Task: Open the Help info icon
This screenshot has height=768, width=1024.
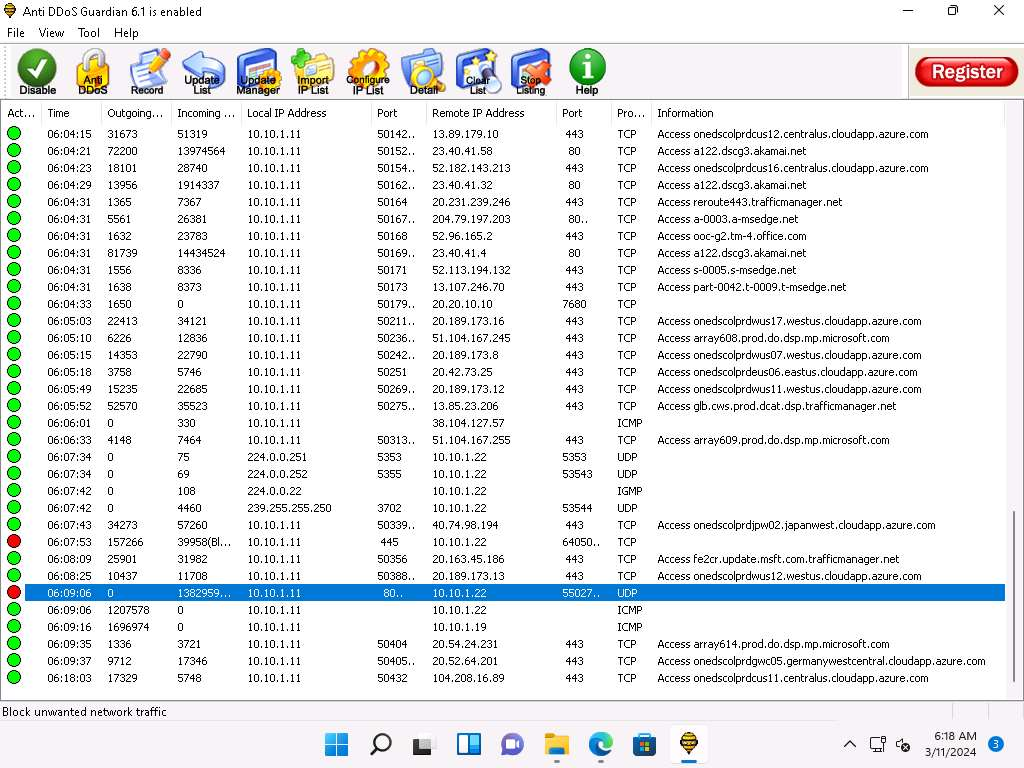Action: (587, 72)
